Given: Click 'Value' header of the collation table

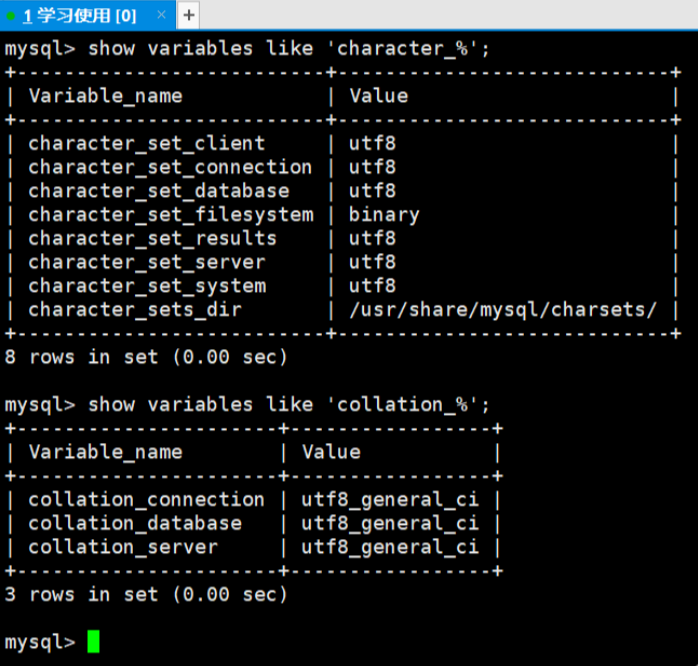Looking at the screenshot, I should click(x=332, y=452).
